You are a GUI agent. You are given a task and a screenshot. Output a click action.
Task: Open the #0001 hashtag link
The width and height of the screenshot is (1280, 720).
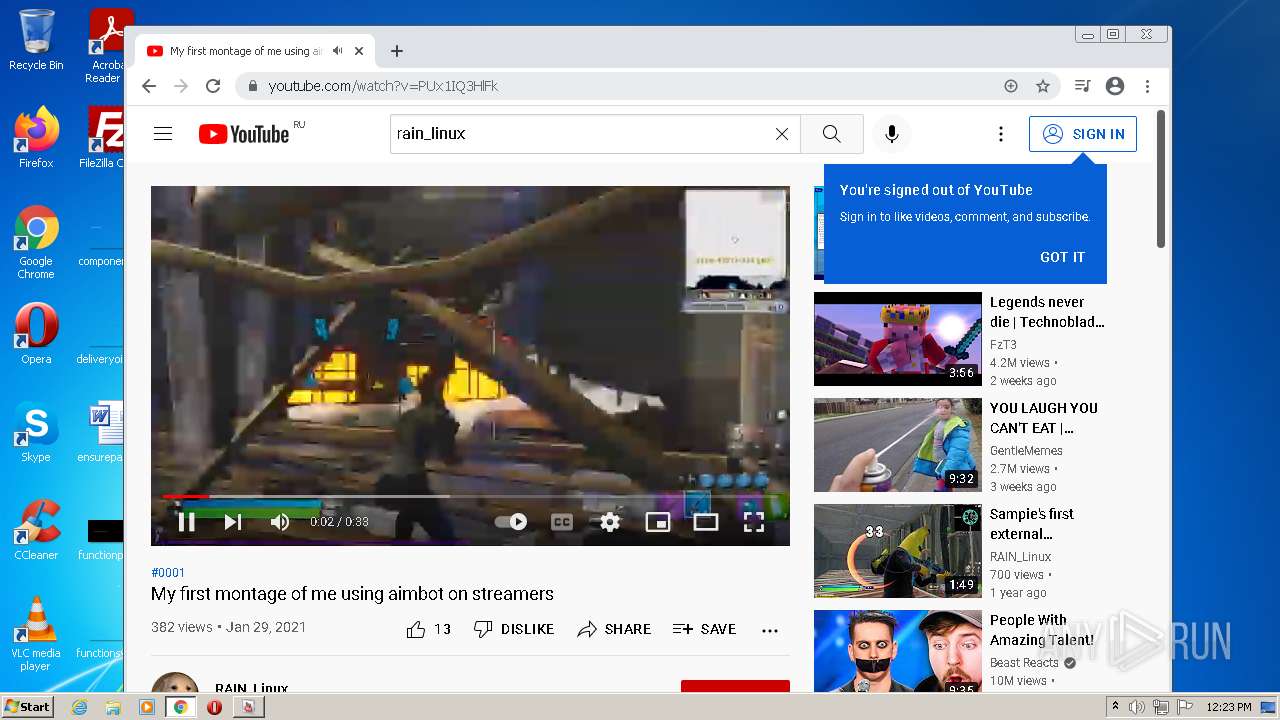tap(168, 572)
